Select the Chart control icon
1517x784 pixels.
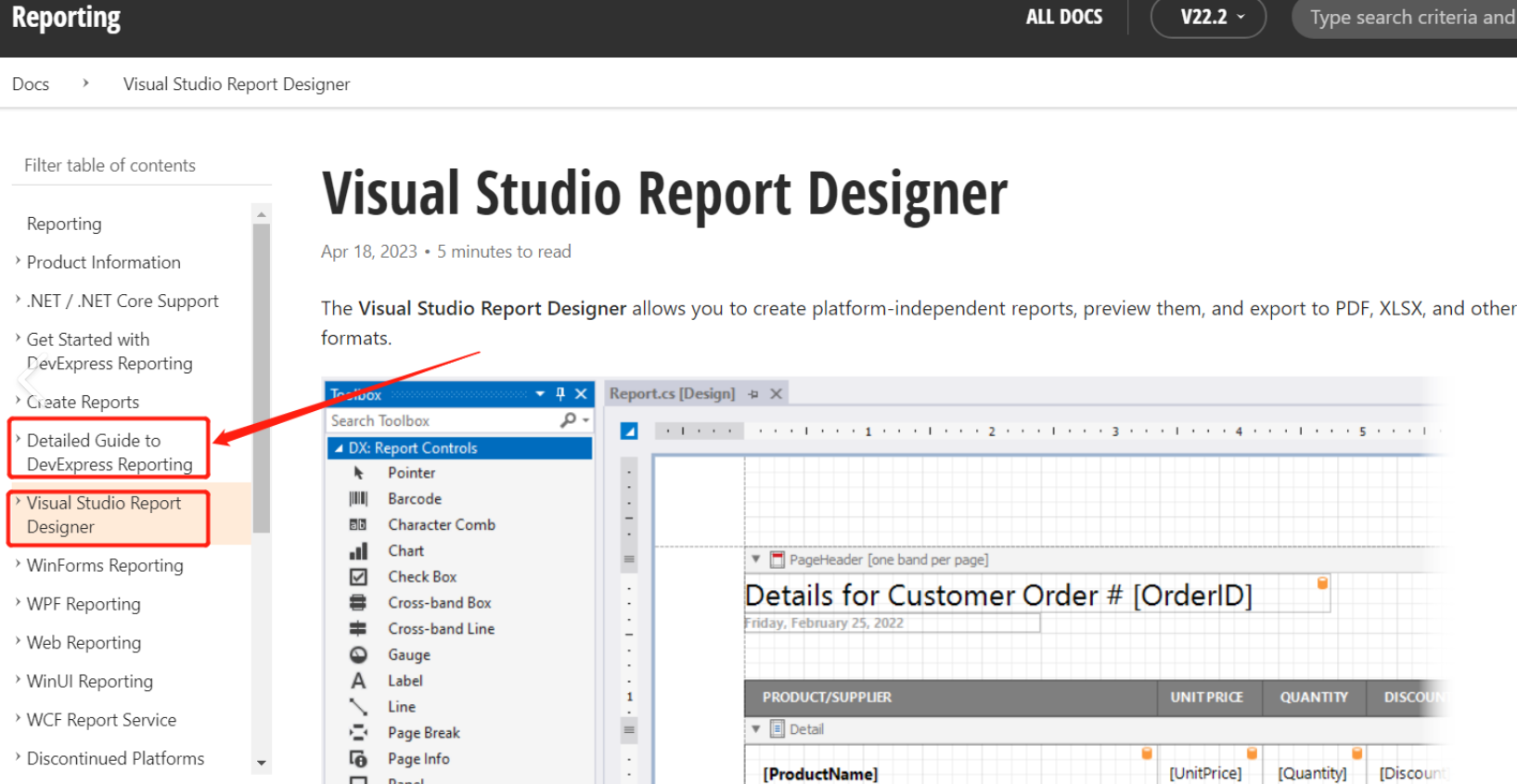coord(358,551)
